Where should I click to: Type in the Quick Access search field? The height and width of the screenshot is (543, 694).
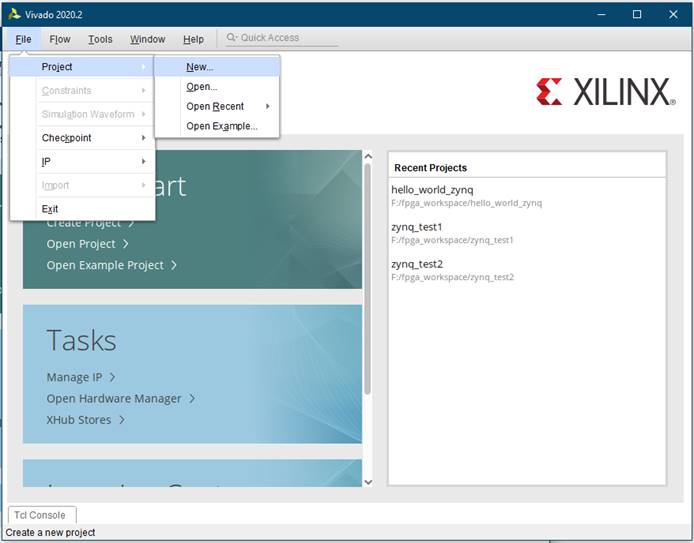[x=285, y=38]
